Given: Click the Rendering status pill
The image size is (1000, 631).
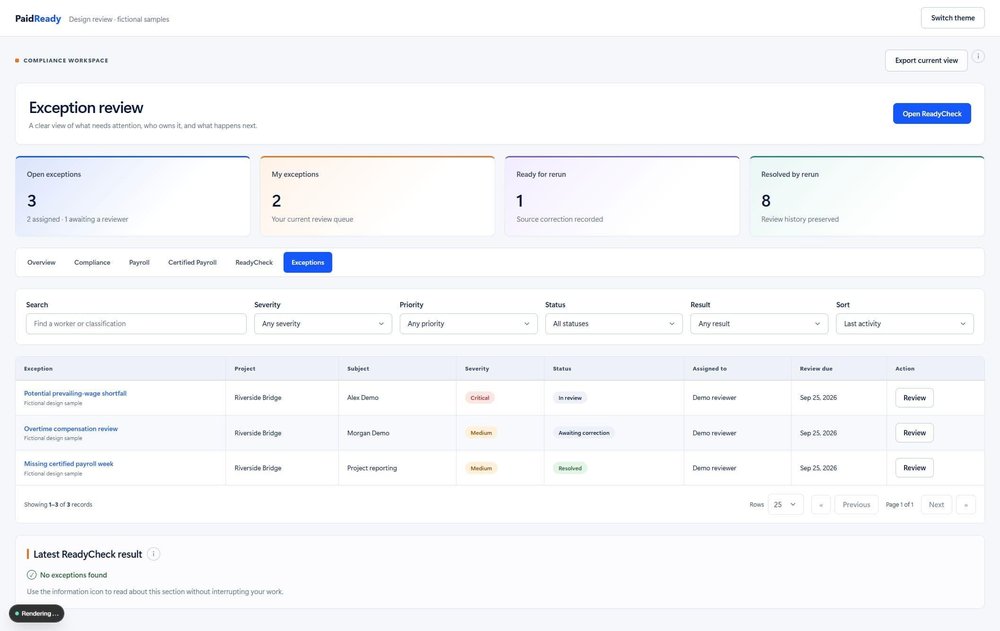Looking at the screenshot, I should pos(36,613).
